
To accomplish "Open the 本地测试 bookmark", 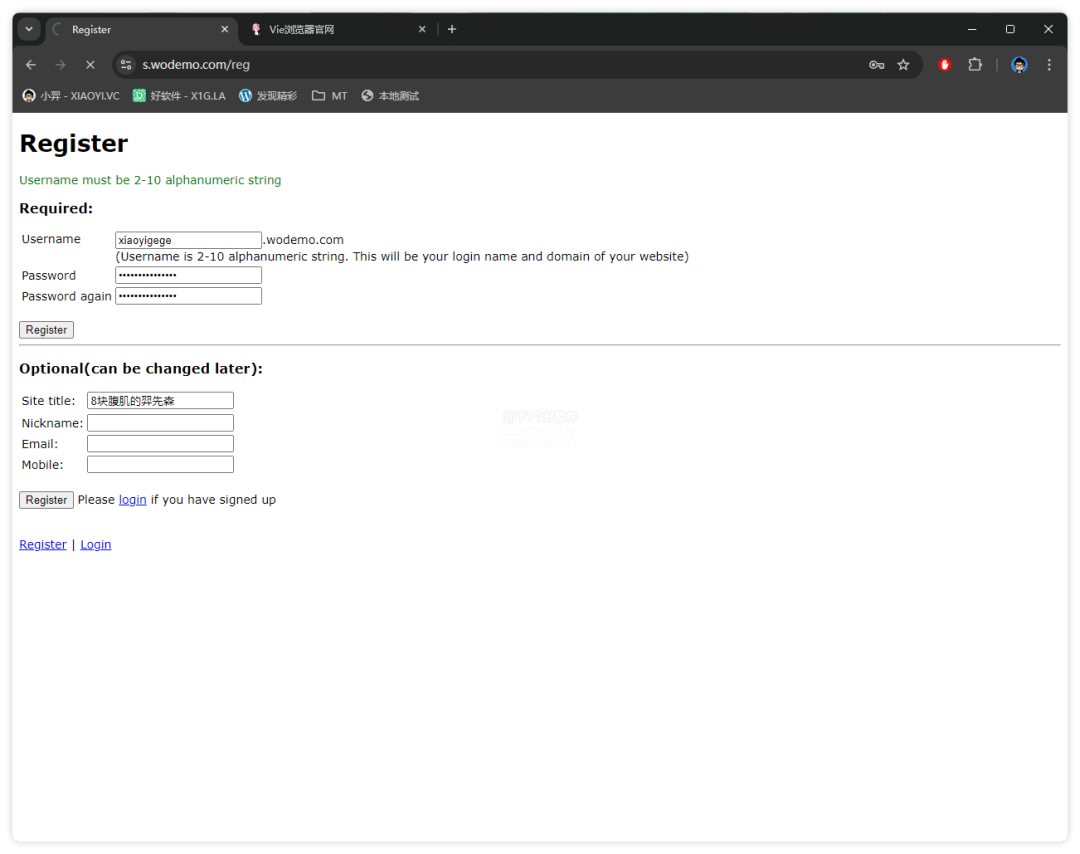I will tap(390, 96).
